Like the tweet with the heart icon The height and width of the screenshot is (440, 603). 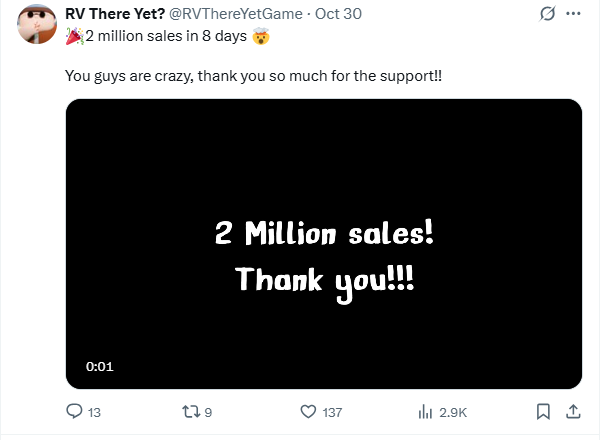(308, 412)
